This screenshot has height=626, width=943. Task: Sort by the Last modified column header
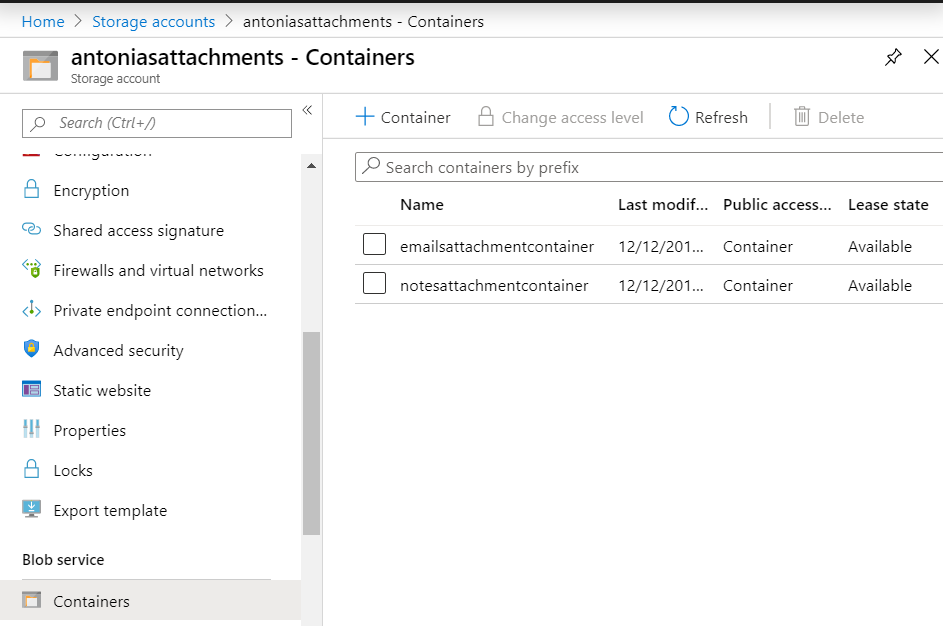tap(663, 204)
